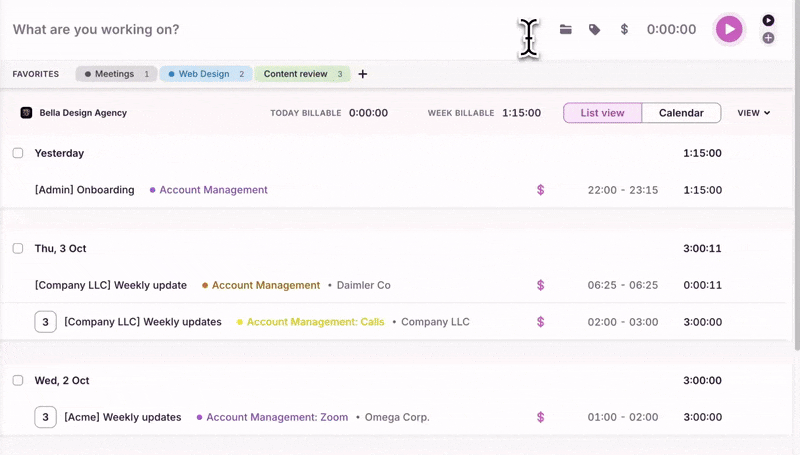Tick the Wed, 2 Oct group checkbox

pos(18,380)
